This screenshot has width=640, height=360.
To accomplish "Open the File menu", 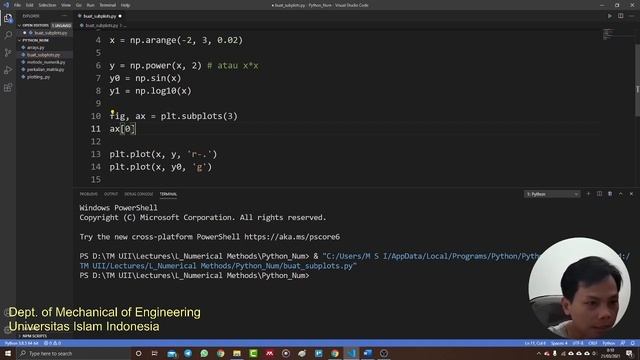I will [x=17, y=5].
